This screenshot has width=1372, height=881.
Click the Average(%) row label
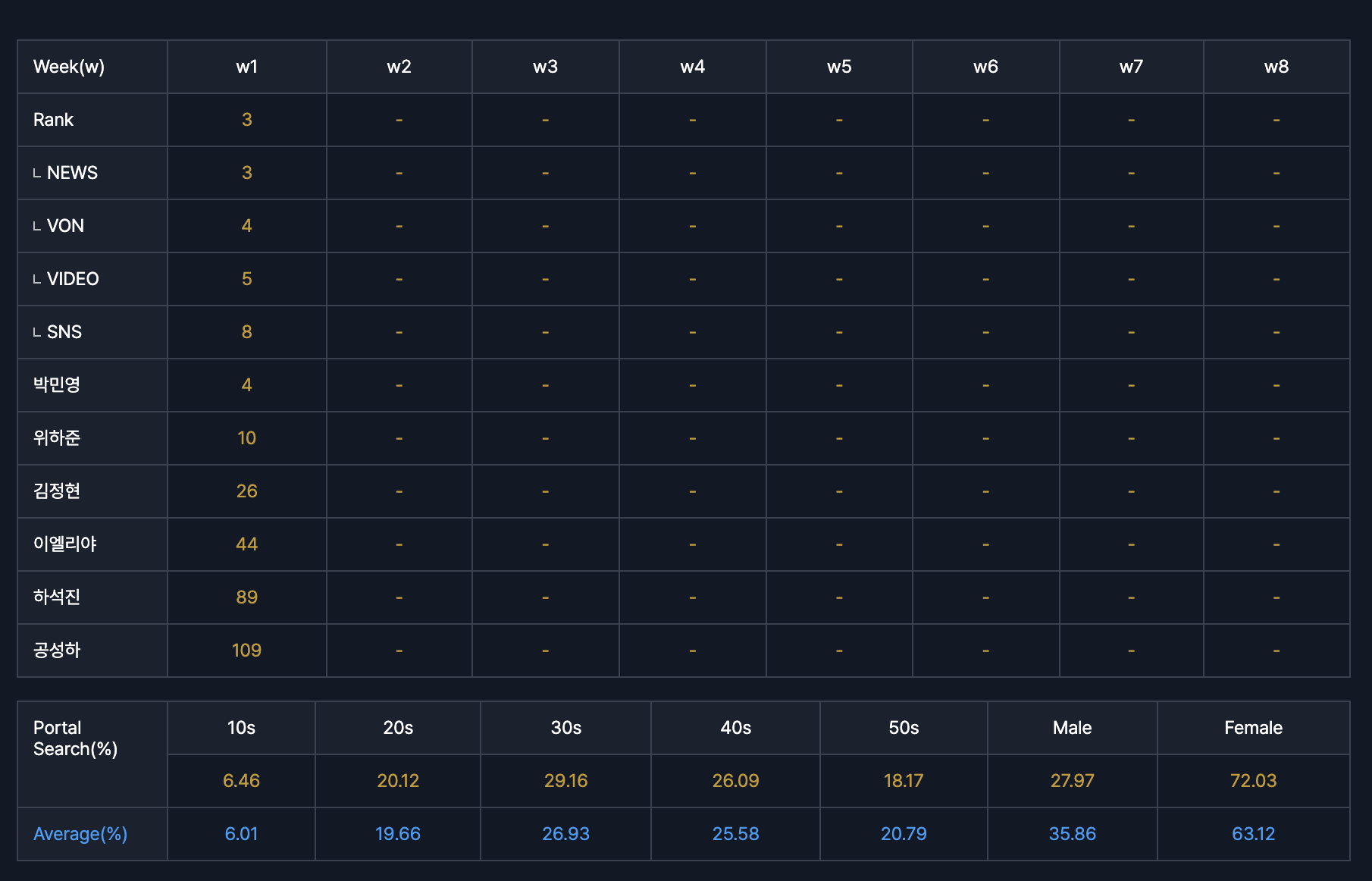[80, 834]
